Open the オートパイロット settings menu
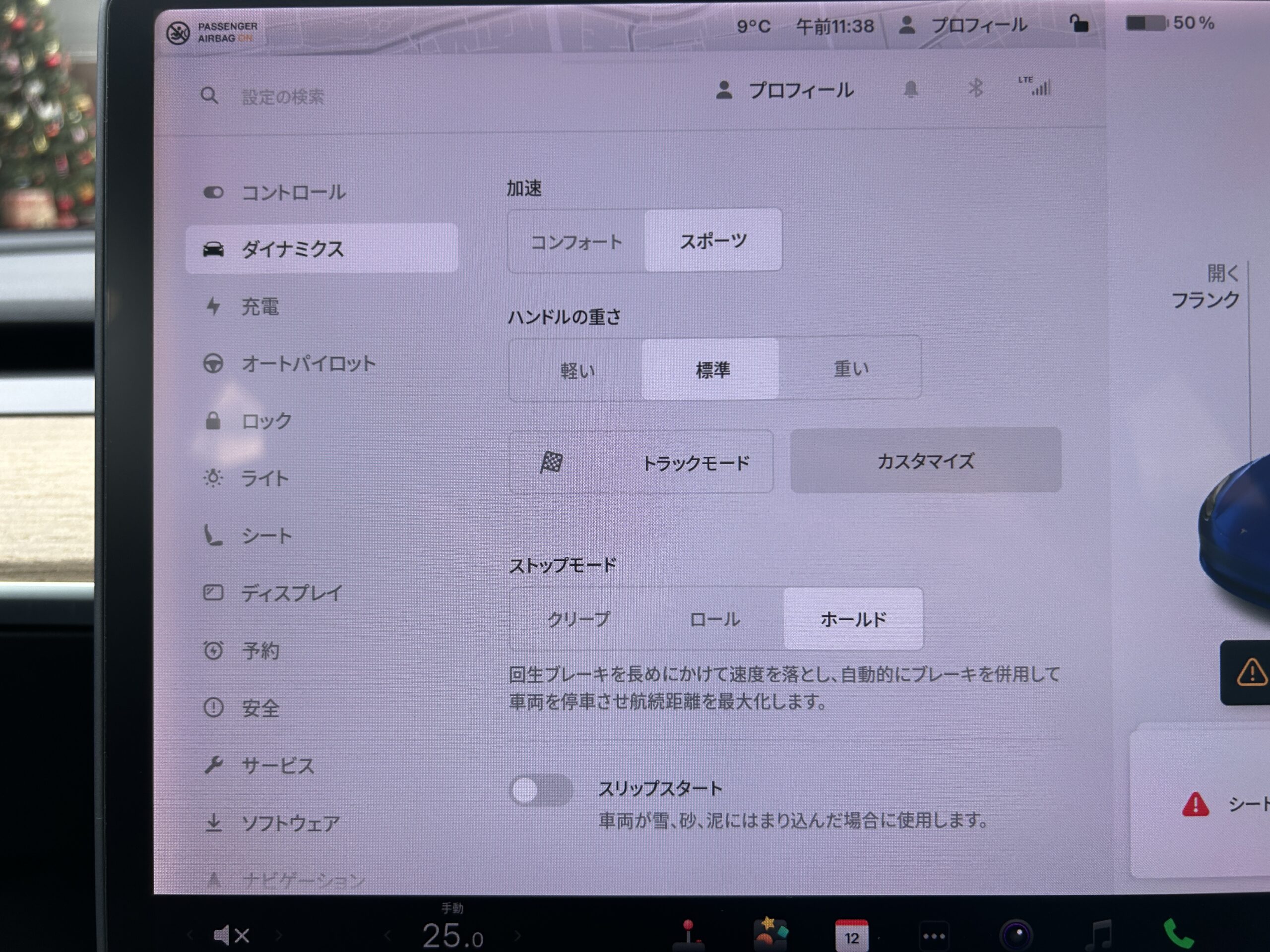The image size is (1270, 952). click(308, 364)
